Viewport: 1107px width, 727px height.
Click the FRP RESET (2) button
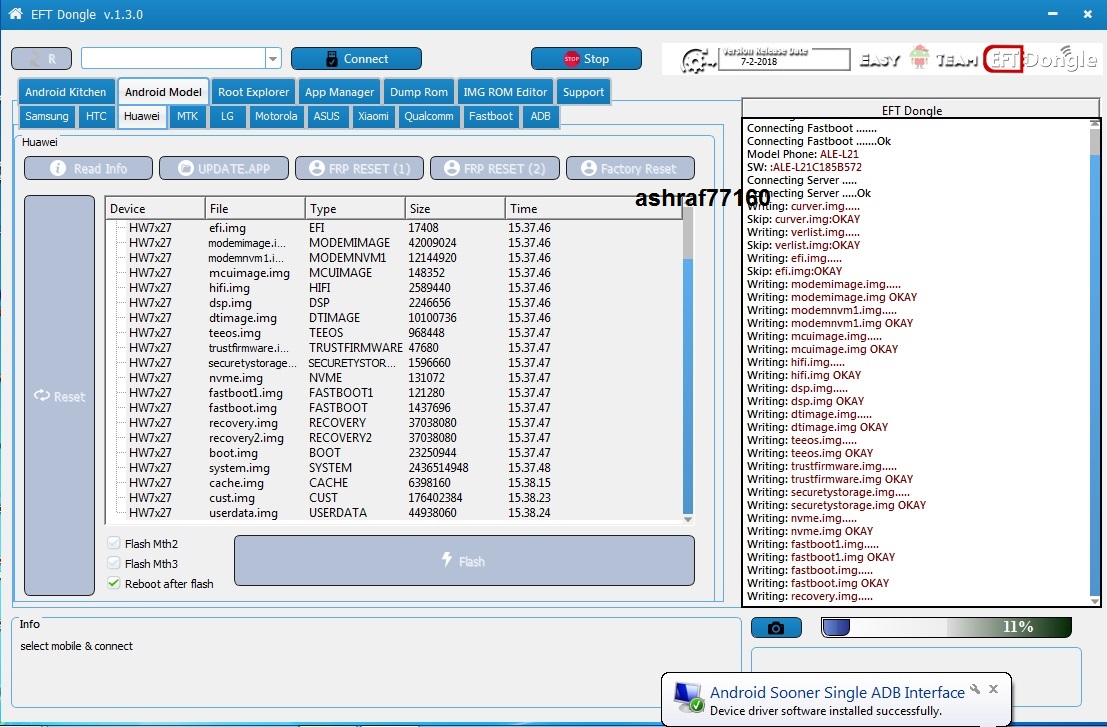[x=495, y=168]
